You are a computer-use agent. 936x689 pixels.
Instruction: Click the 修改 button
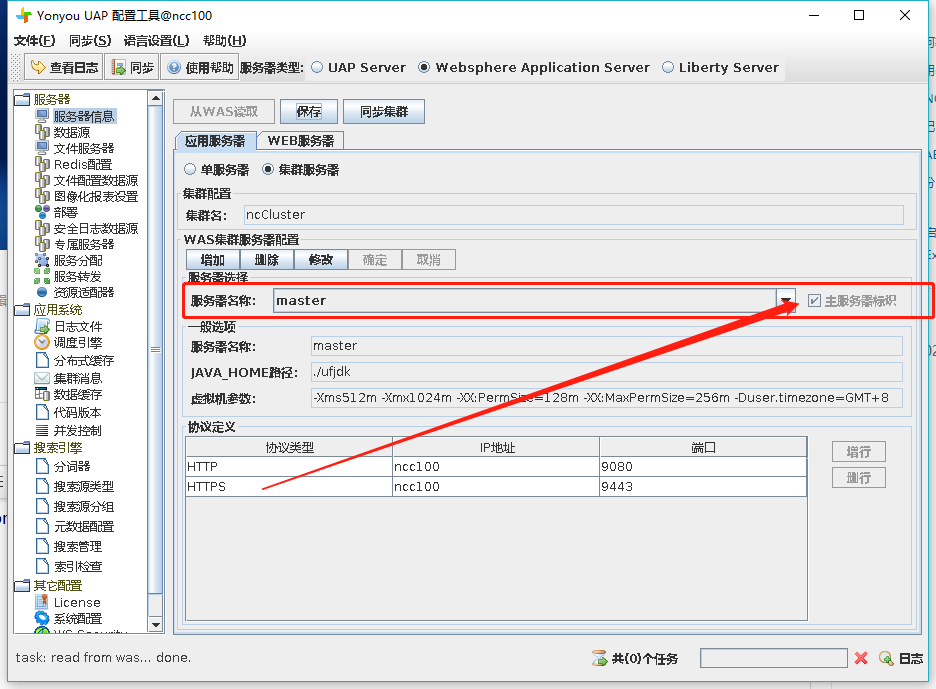[321, 260]
